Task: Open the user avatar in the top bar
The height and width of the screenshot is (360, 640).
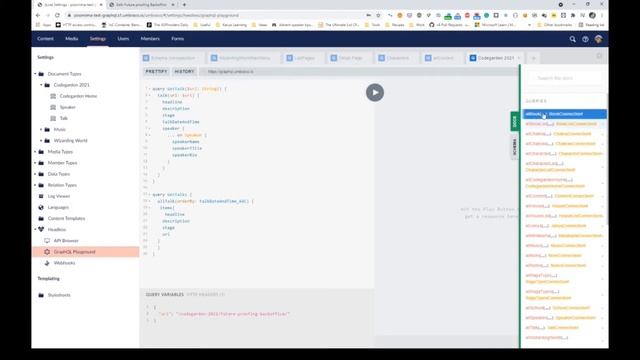Action: click(x=599, y=39)
